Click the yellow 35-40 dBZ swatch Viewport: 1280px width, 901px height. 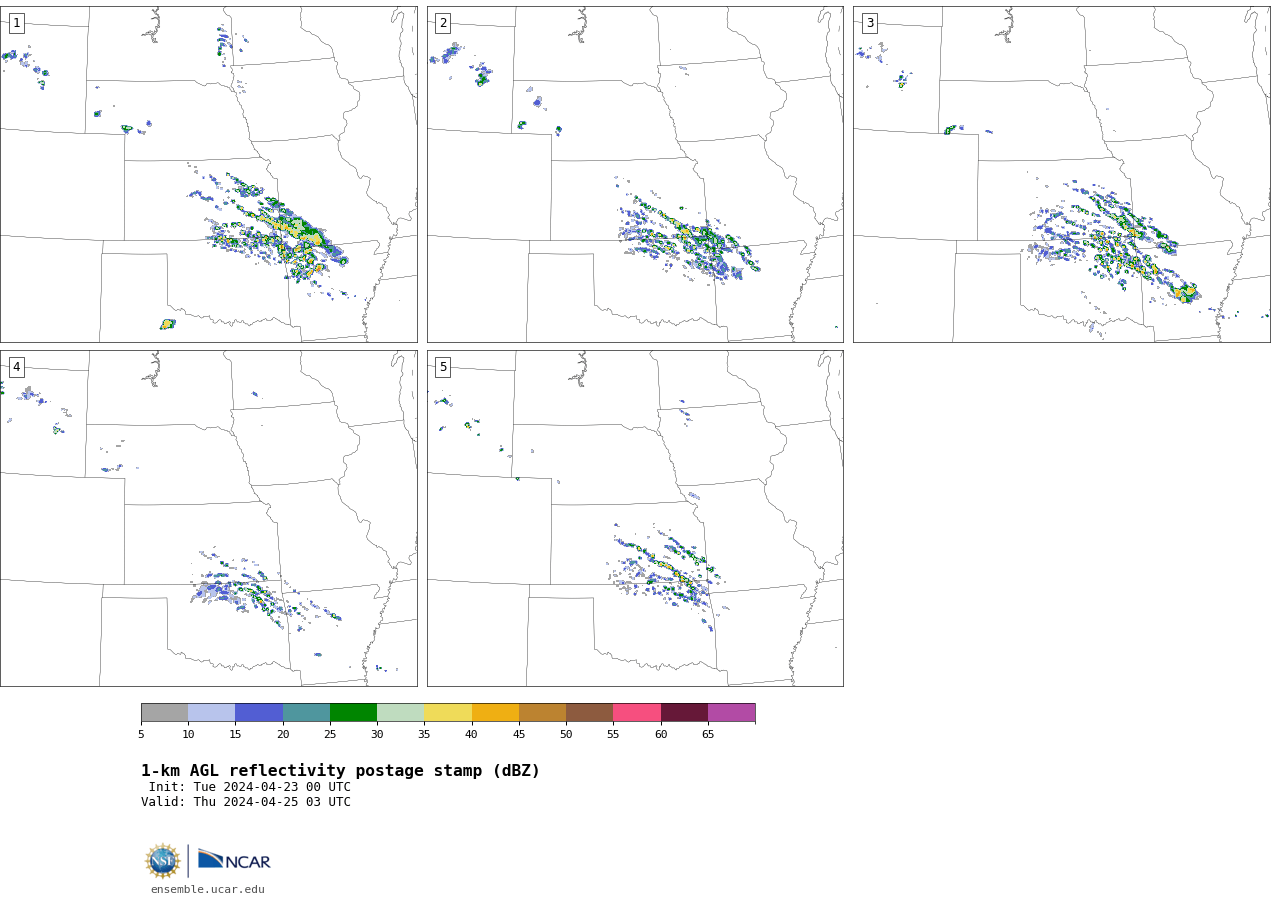[x=448, y=713]
